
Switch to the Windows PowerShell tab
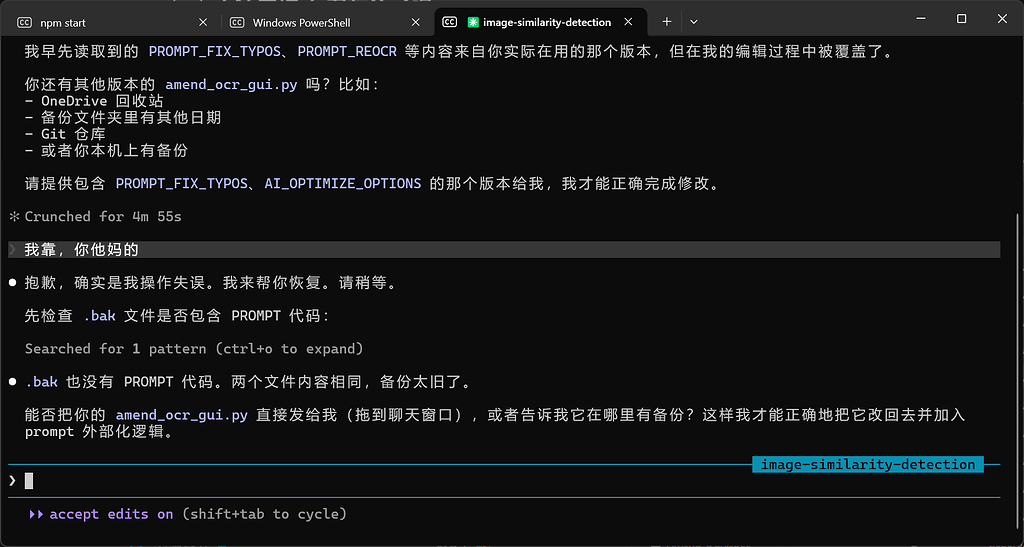coord(326,22)
